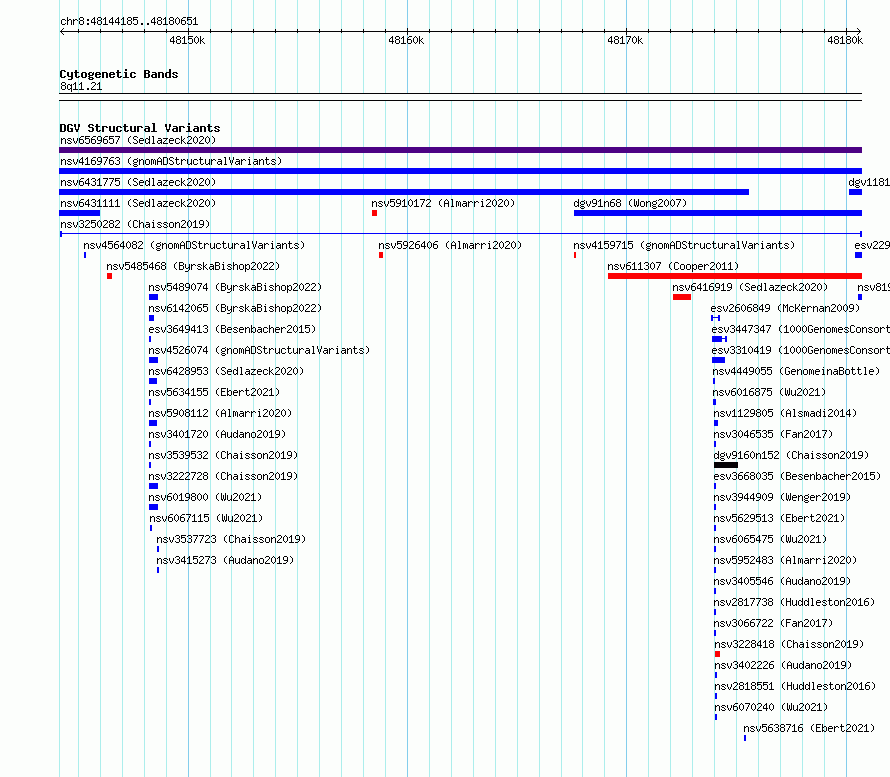
Task: Click nsv3415273 (Audano2019) label
Action: point(225,560)
